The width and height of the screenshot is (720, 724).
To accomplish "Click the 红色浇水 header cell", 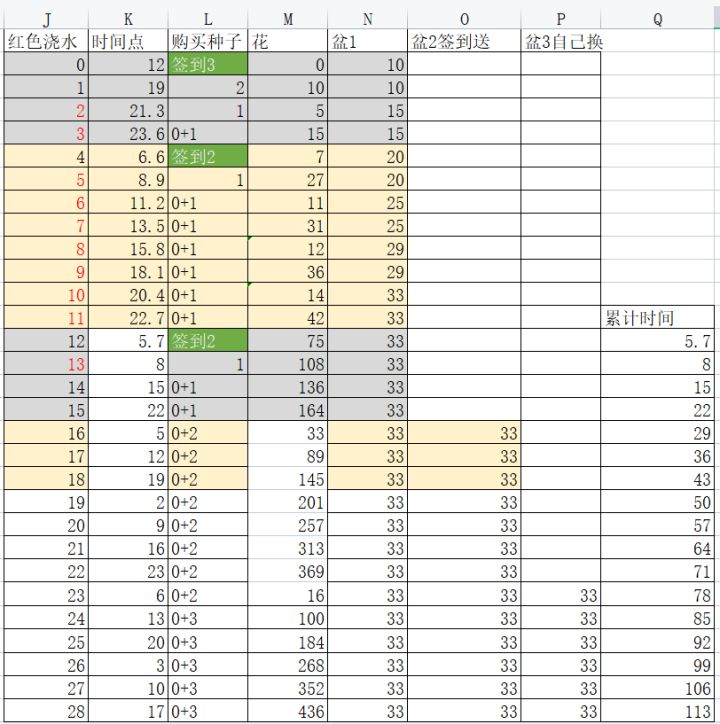I will pos(46,41).
